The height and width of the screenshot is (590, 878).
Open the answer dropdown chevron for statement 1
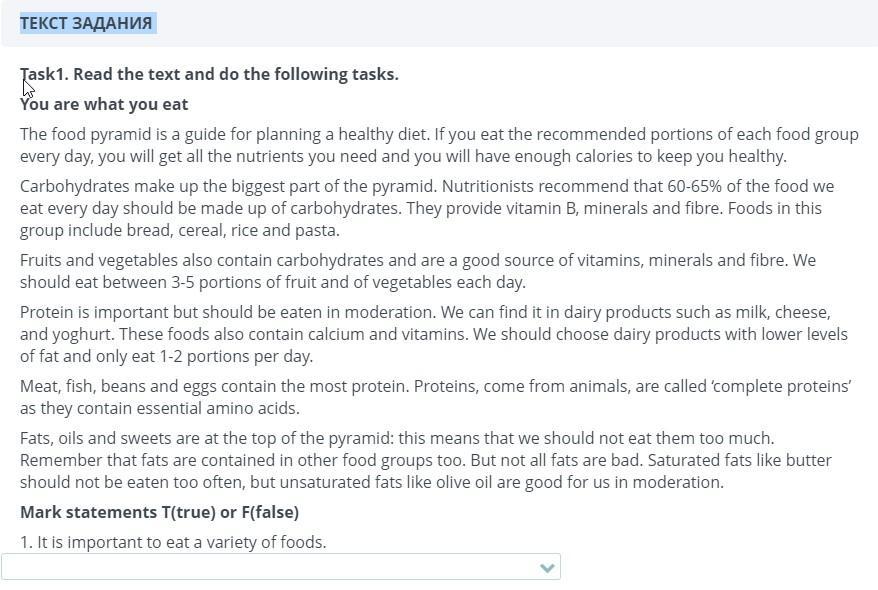[x=547, y=568]
